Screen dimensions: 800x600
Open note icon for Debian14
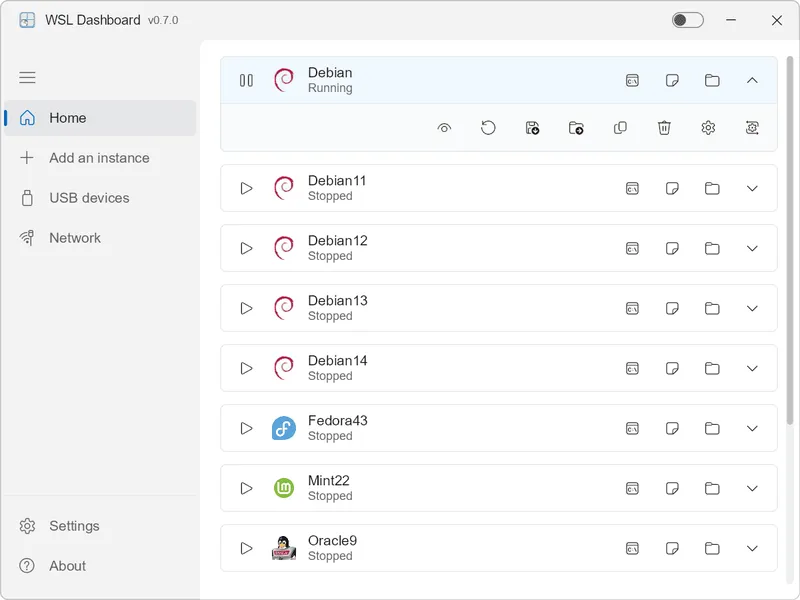coord(672,368)
